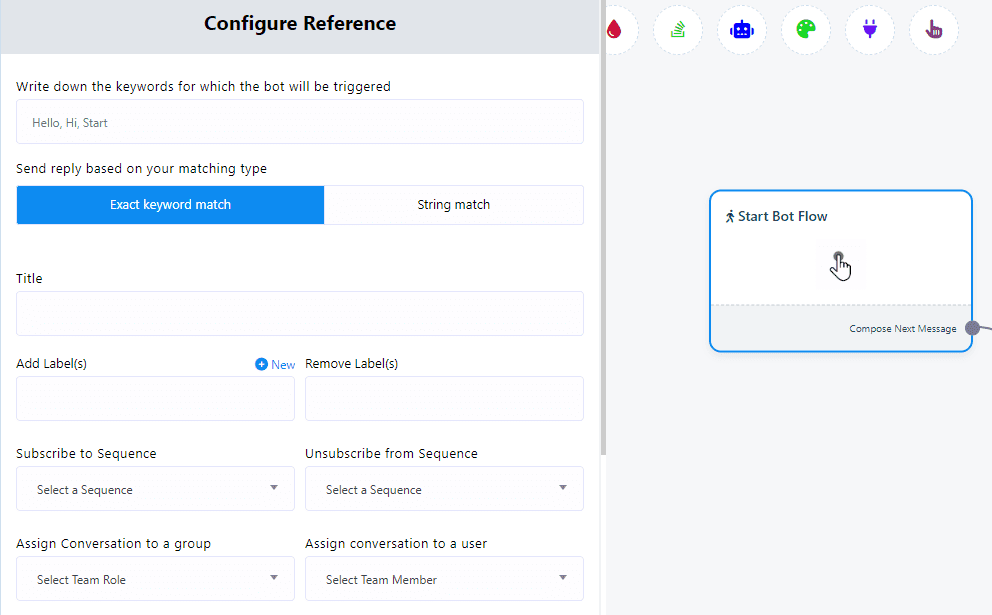Click the pointing hand icon in toolbar
The width and height of the screenshot is (992, 615).
pyautogui.click(x=933, y=30)
